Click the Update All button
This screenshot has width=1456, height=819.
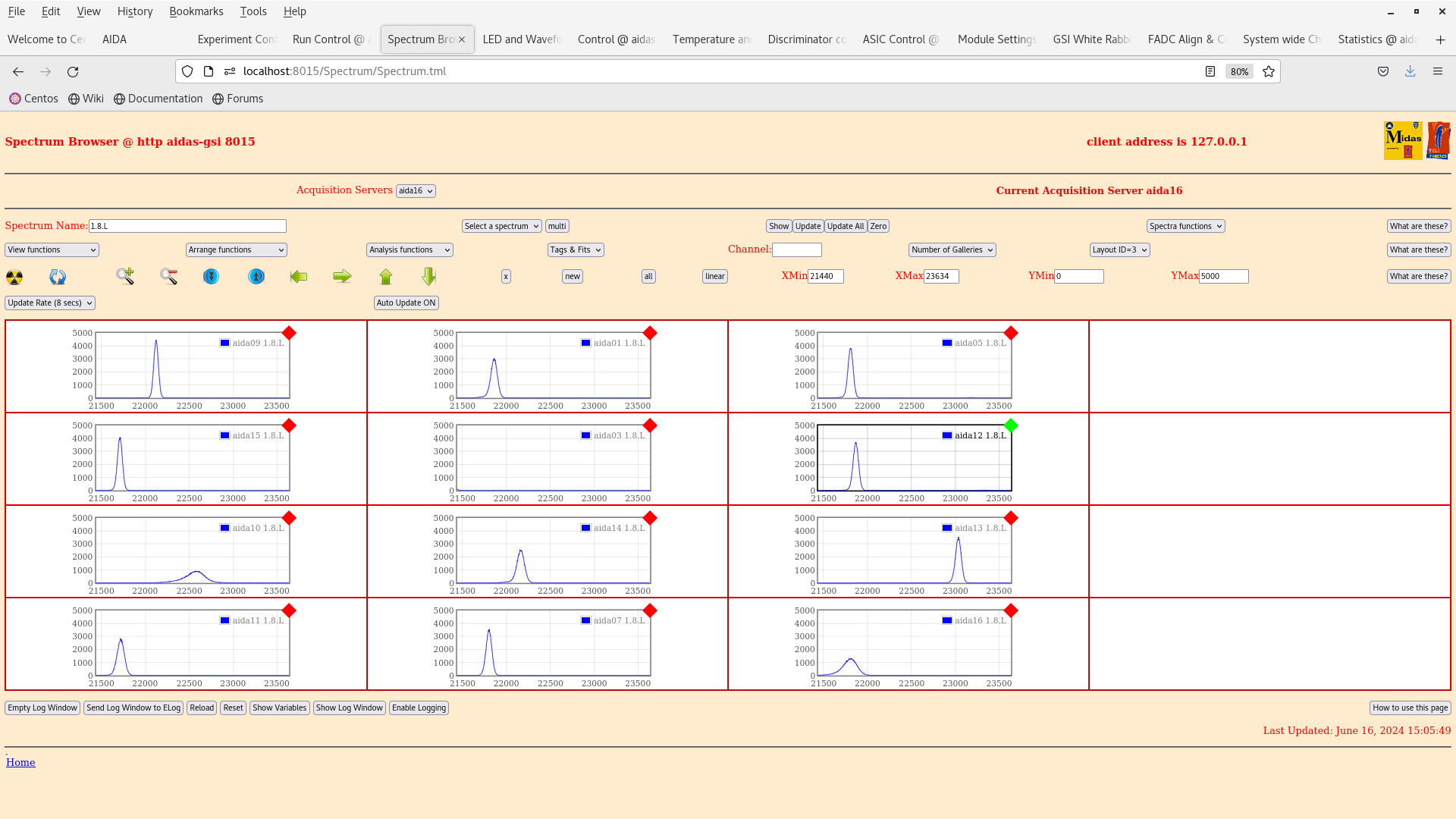click(x=845, y=227)
